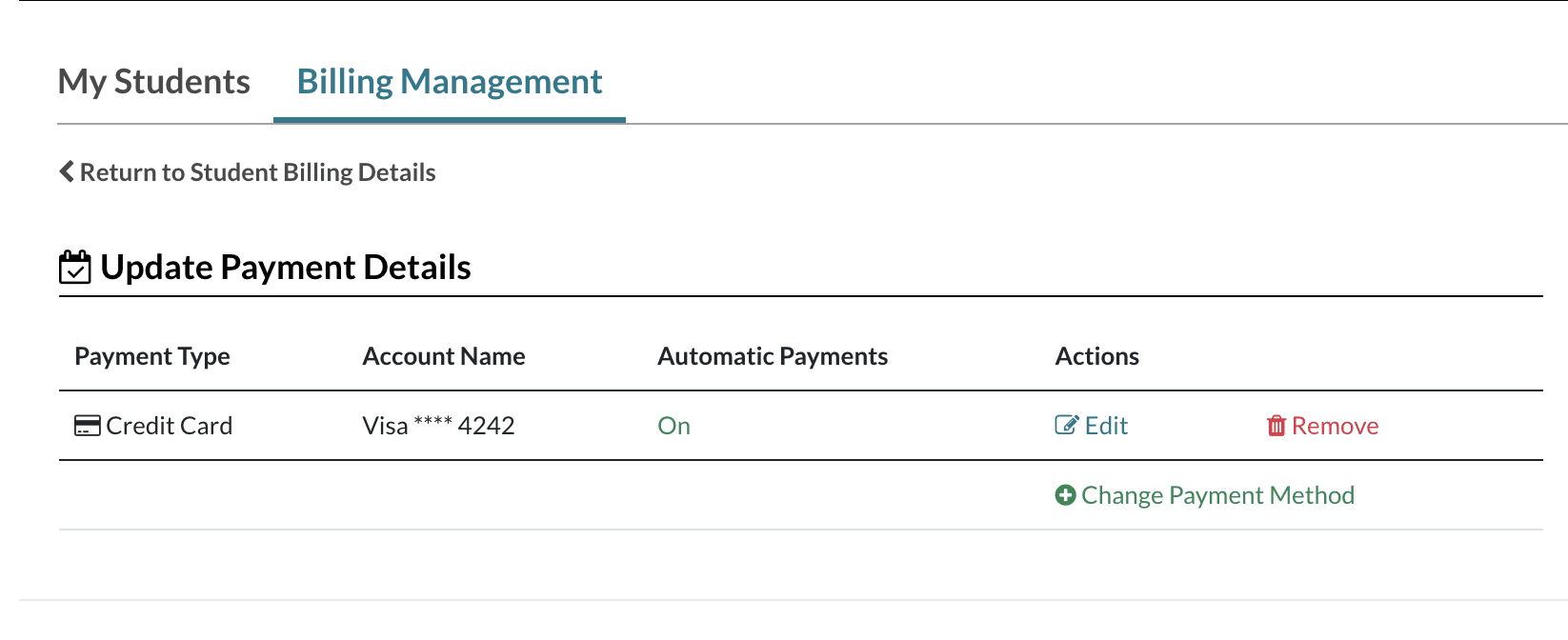Click the back chevron arrow icon
The image size is (1568, 640).
tap(67, 171)
